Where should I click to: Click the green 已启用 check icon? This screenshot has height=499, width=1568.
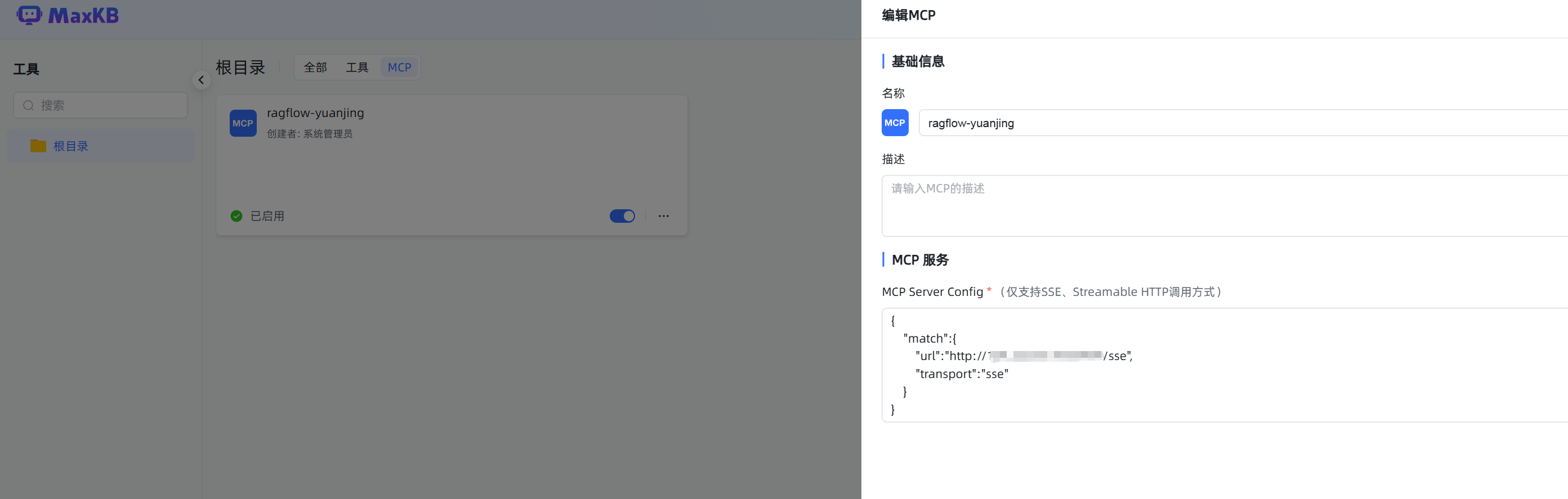(x=237, y=216)
